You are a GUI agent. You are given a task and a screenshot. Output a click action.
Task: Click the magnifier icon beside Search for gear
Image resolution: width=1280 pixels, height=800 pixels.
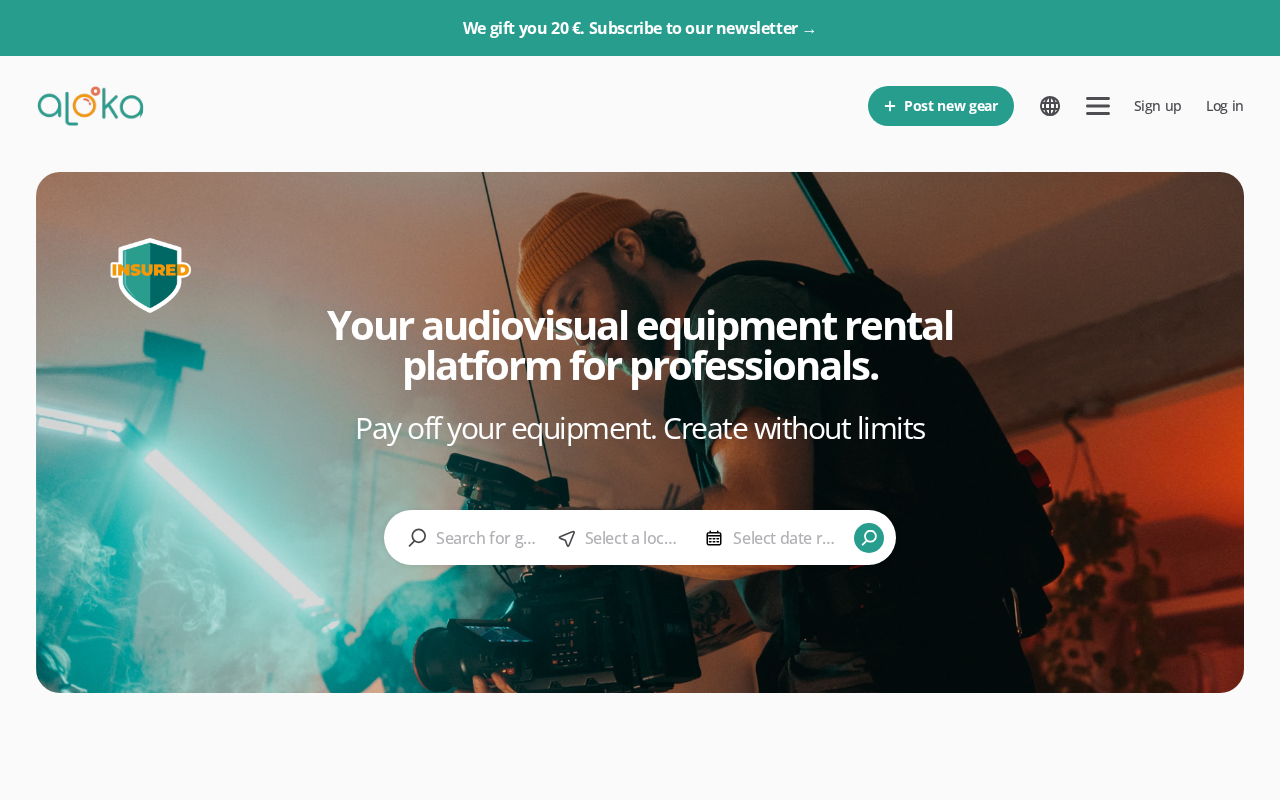[417, 538]
